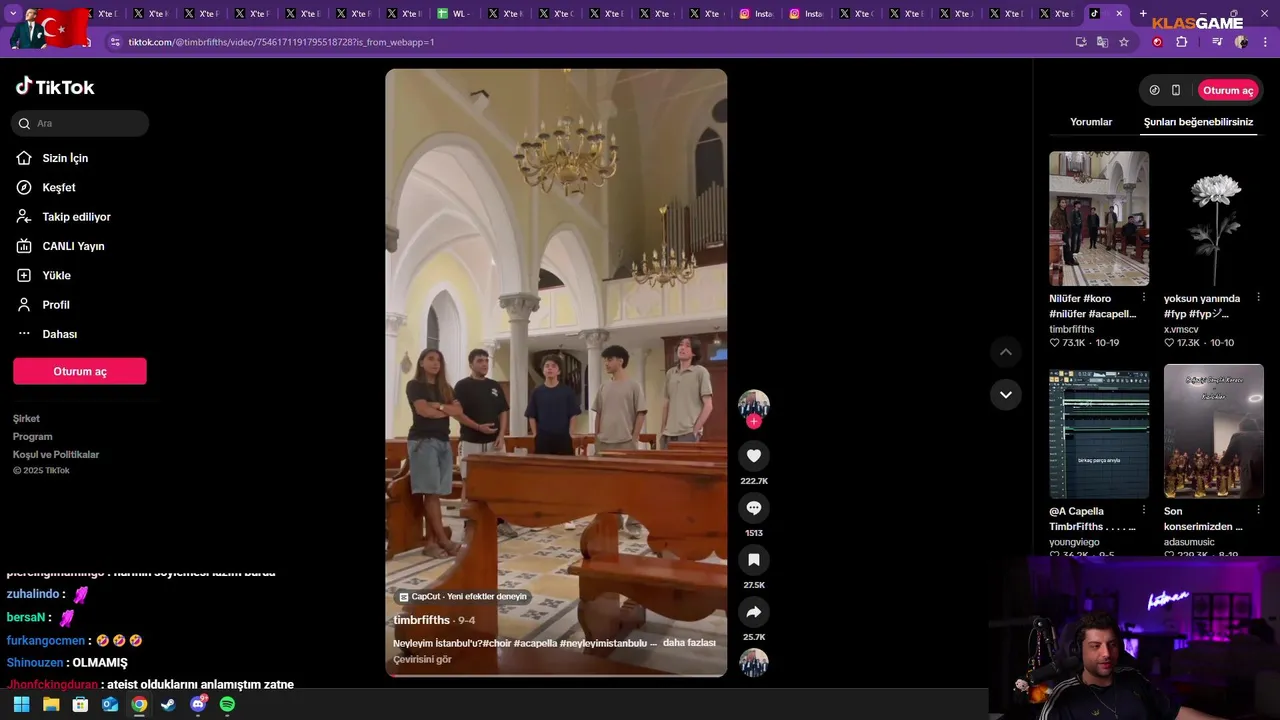
Task: Open the Chrome extensions puzzle icon
Action: [x=1182, y=42]
